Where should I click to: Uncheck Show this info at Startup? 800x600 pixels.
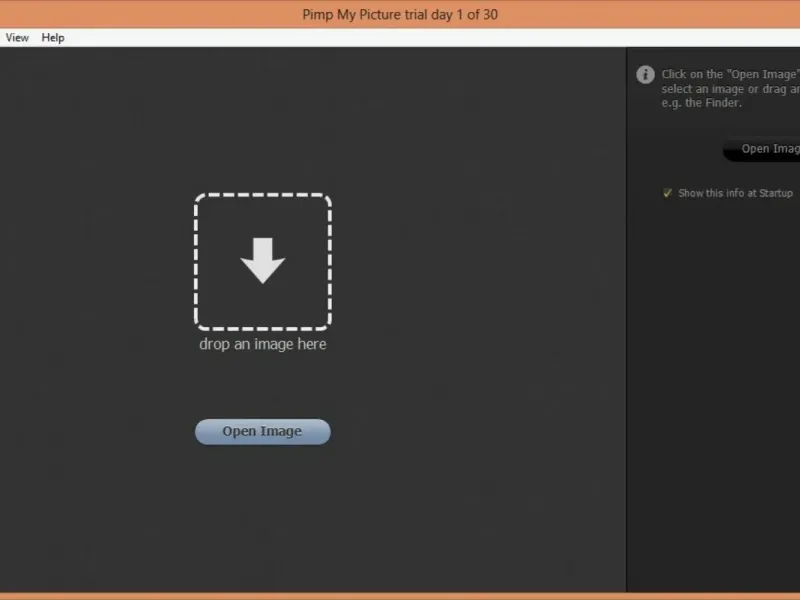[667, 193]
